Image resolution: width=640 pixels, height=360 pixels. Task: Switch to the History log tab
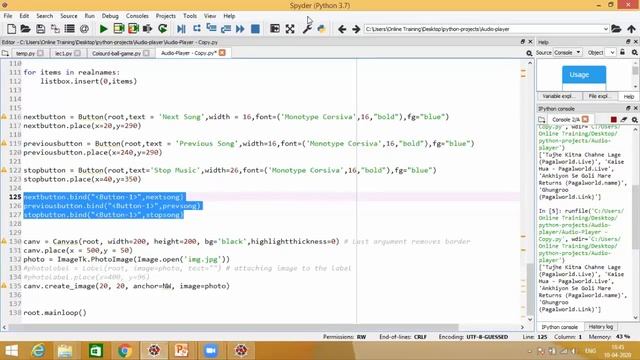click(x=601, y=327)
